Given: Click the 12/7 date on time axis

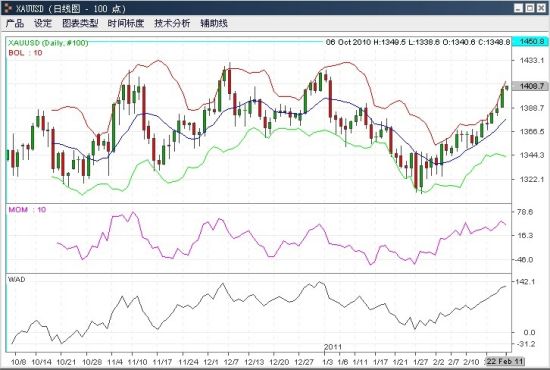Looking at the screenshot, I should click(232, 362).
